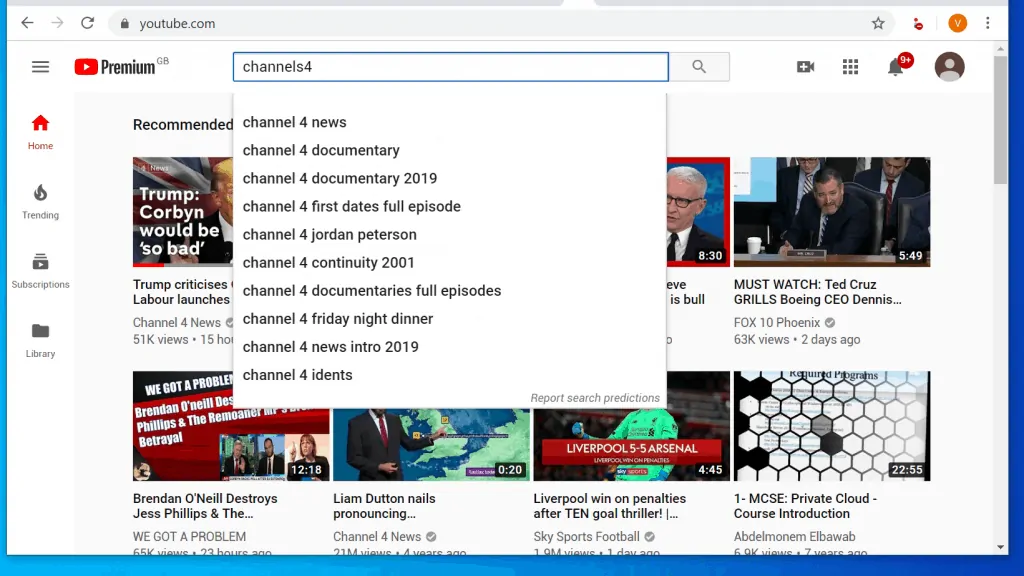
Task: Open Trending in the sidebar
Action: 40,202
